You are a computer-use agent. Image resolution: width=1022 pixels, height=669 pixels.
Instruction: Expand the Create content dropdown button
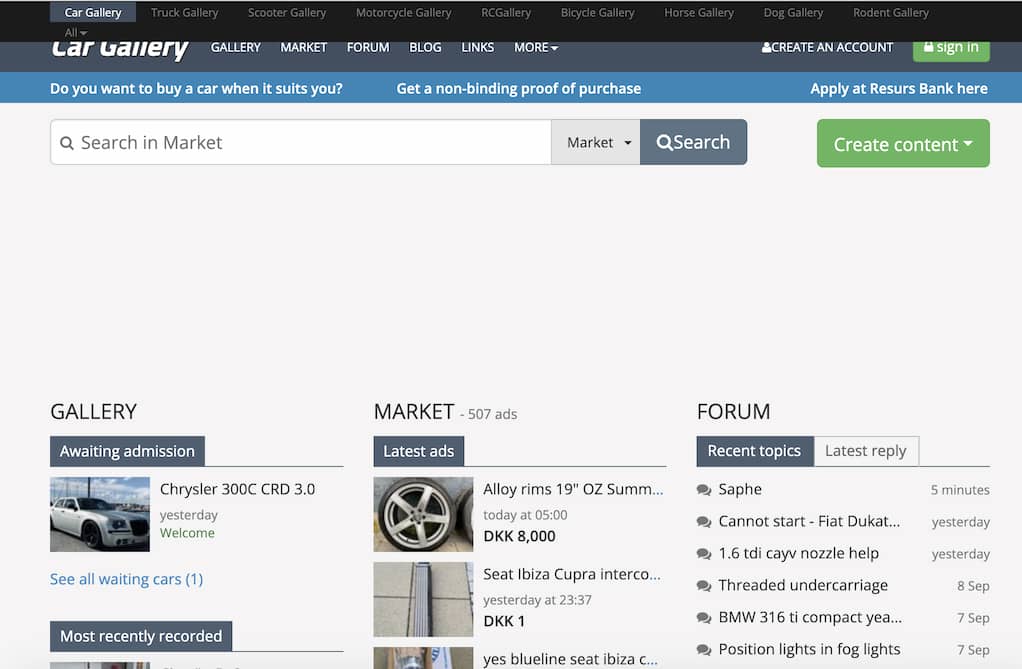click(x=903, y=144)
